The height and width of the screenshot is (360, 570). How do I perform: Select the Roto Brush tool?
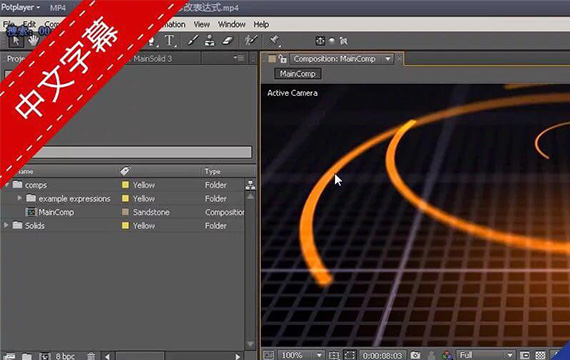[251, 40]
